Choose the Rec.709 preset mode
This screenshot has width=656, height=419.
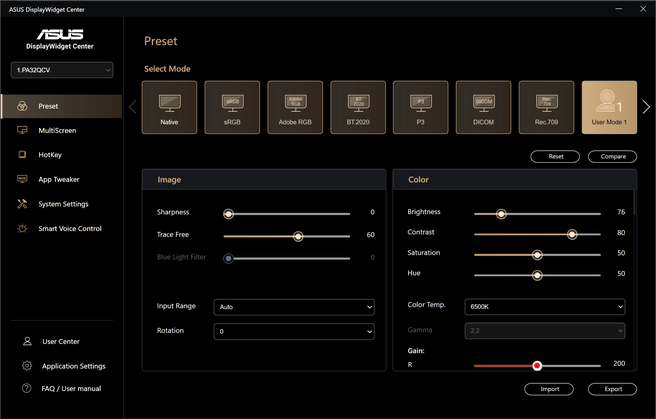546,107
